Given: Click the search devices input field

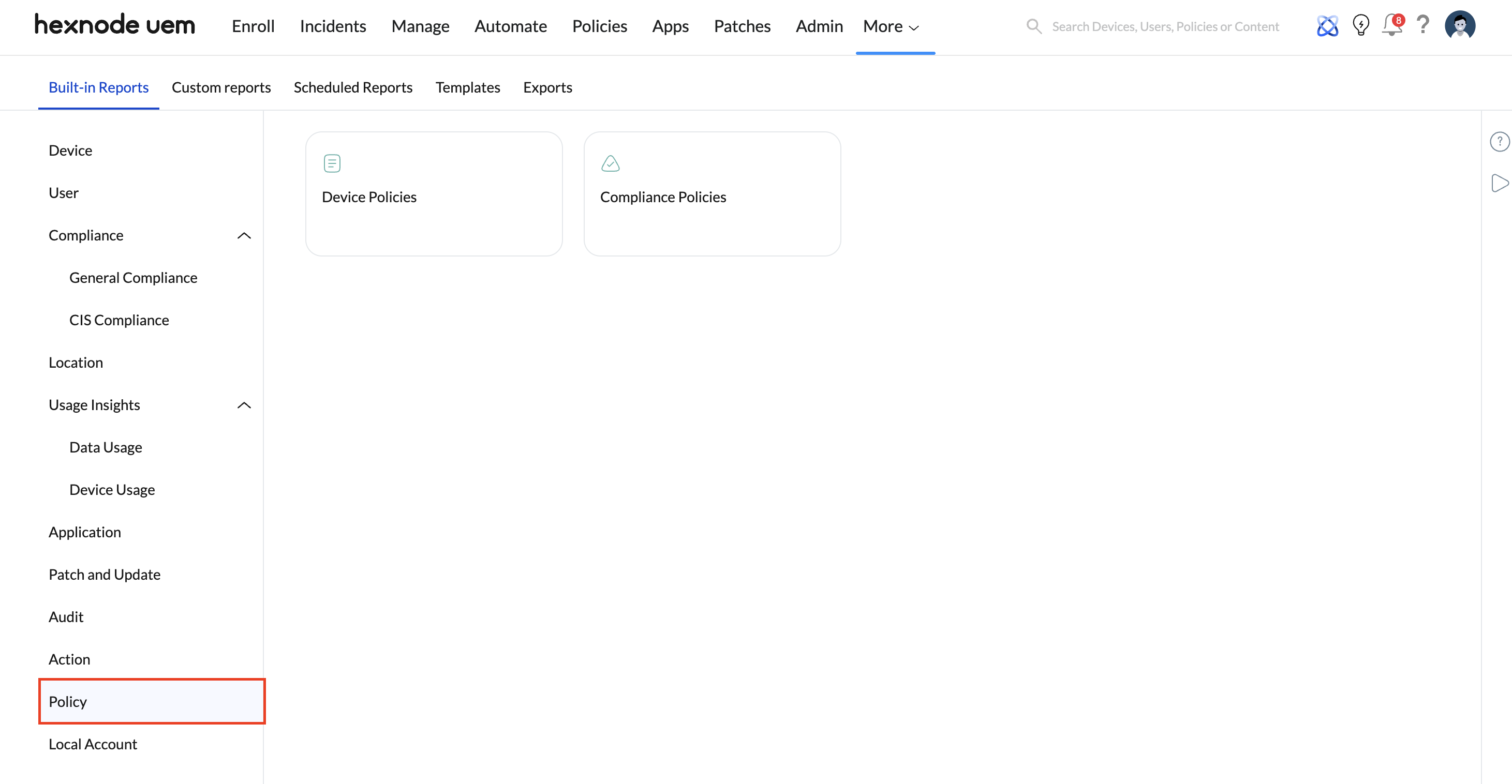Looking at the screenshot, I should pyautogui.click(x=1165, y=26).
